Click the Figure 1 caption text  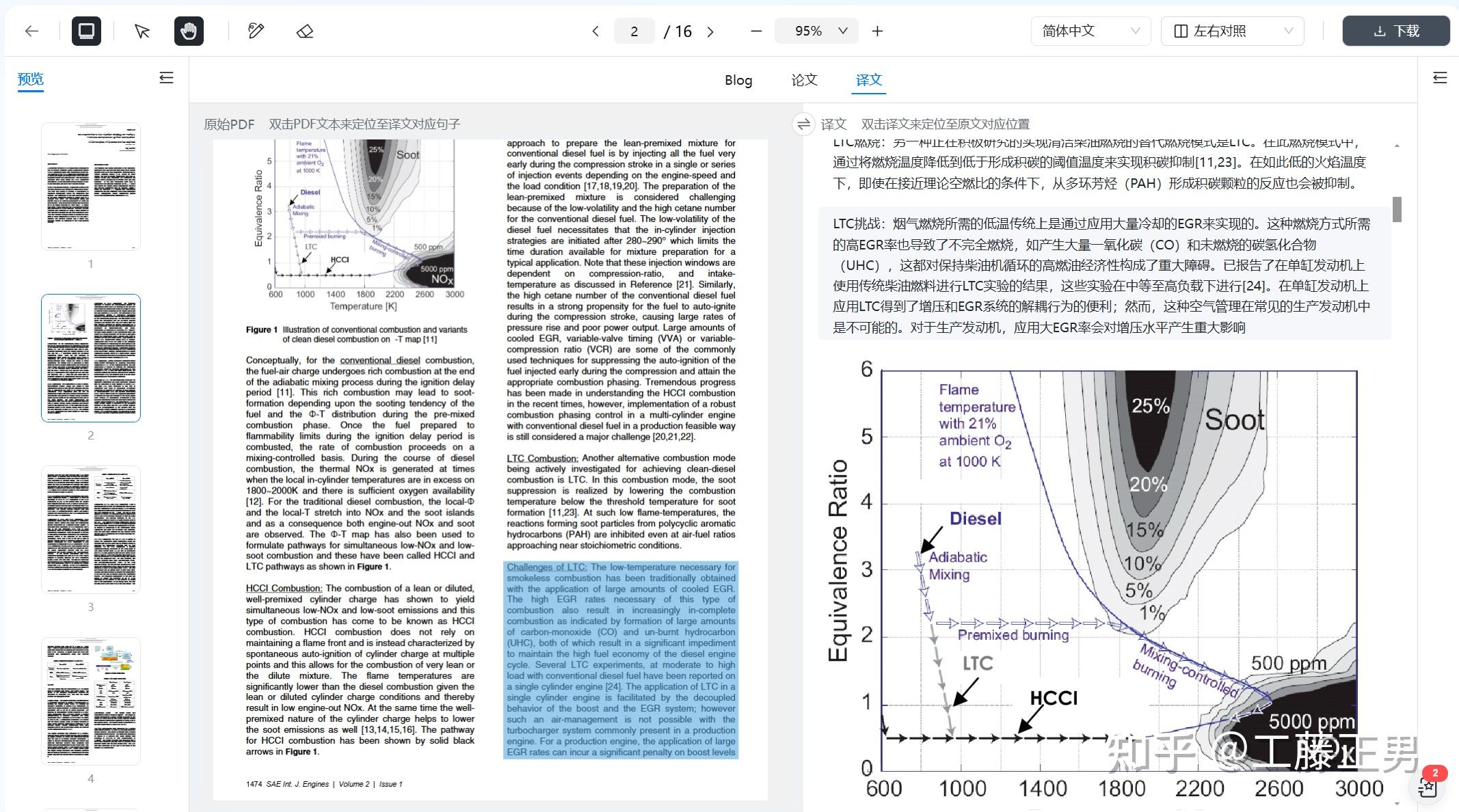(x=357, y=334)
